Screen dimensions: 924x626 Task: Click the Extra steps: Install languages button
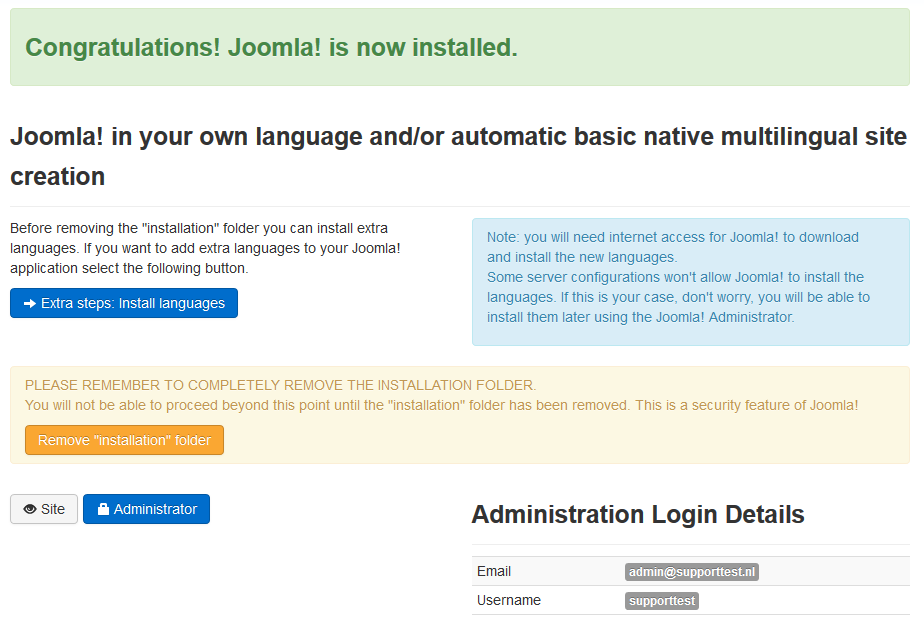[124, 303]
